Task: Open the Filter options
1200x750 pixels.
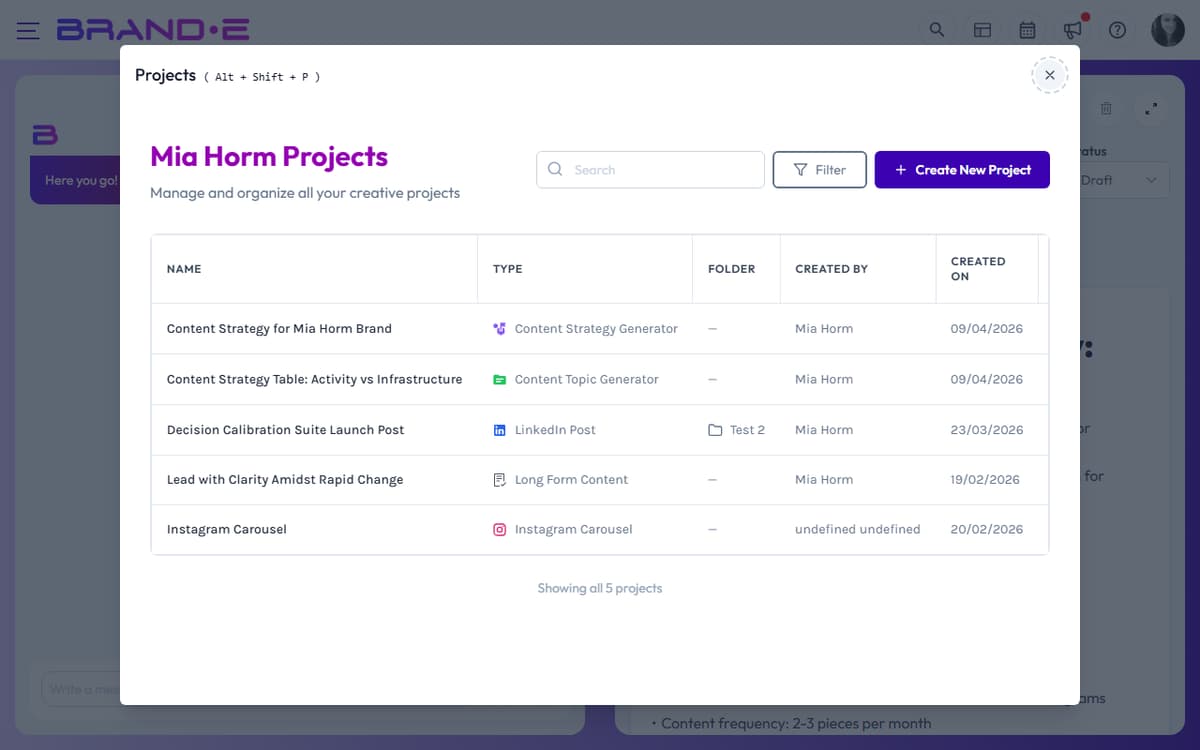Action: (820, 170)
